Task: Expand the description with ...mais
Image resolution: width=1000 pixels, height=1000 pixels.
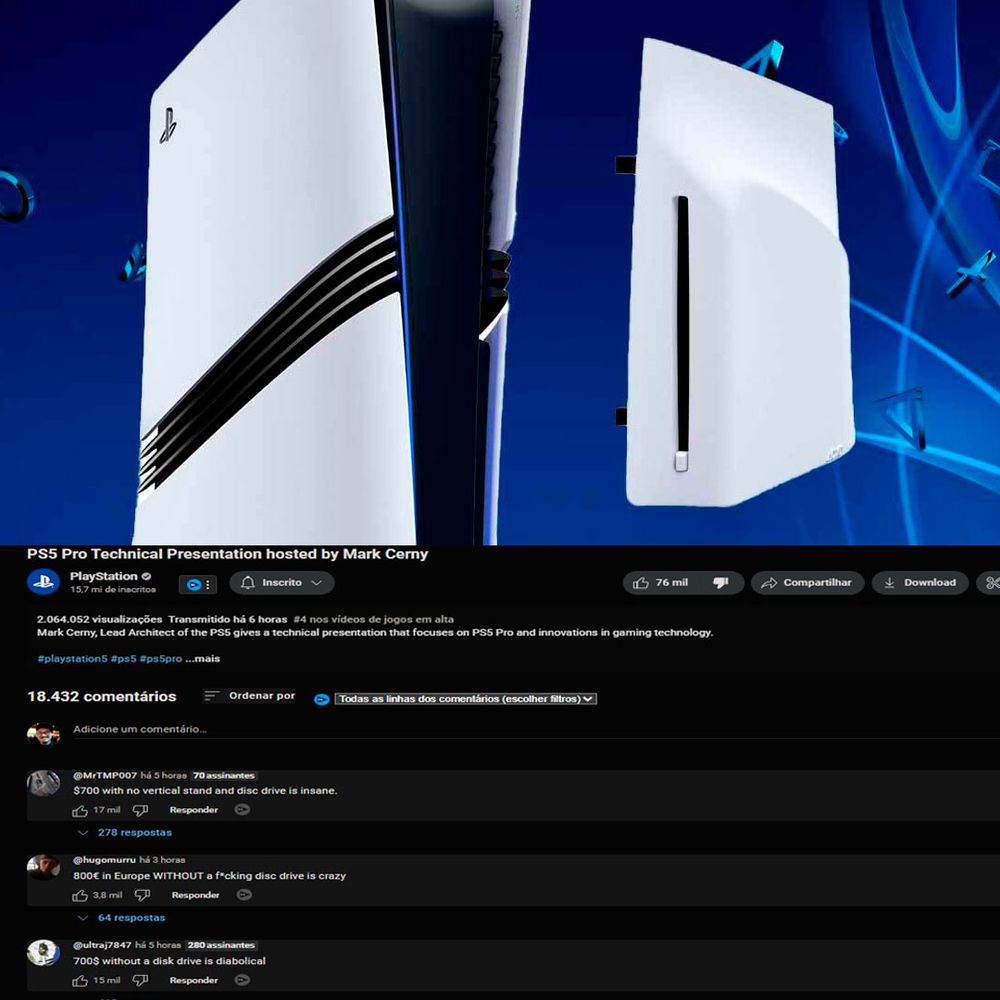Action: click(x=203, y=659)
